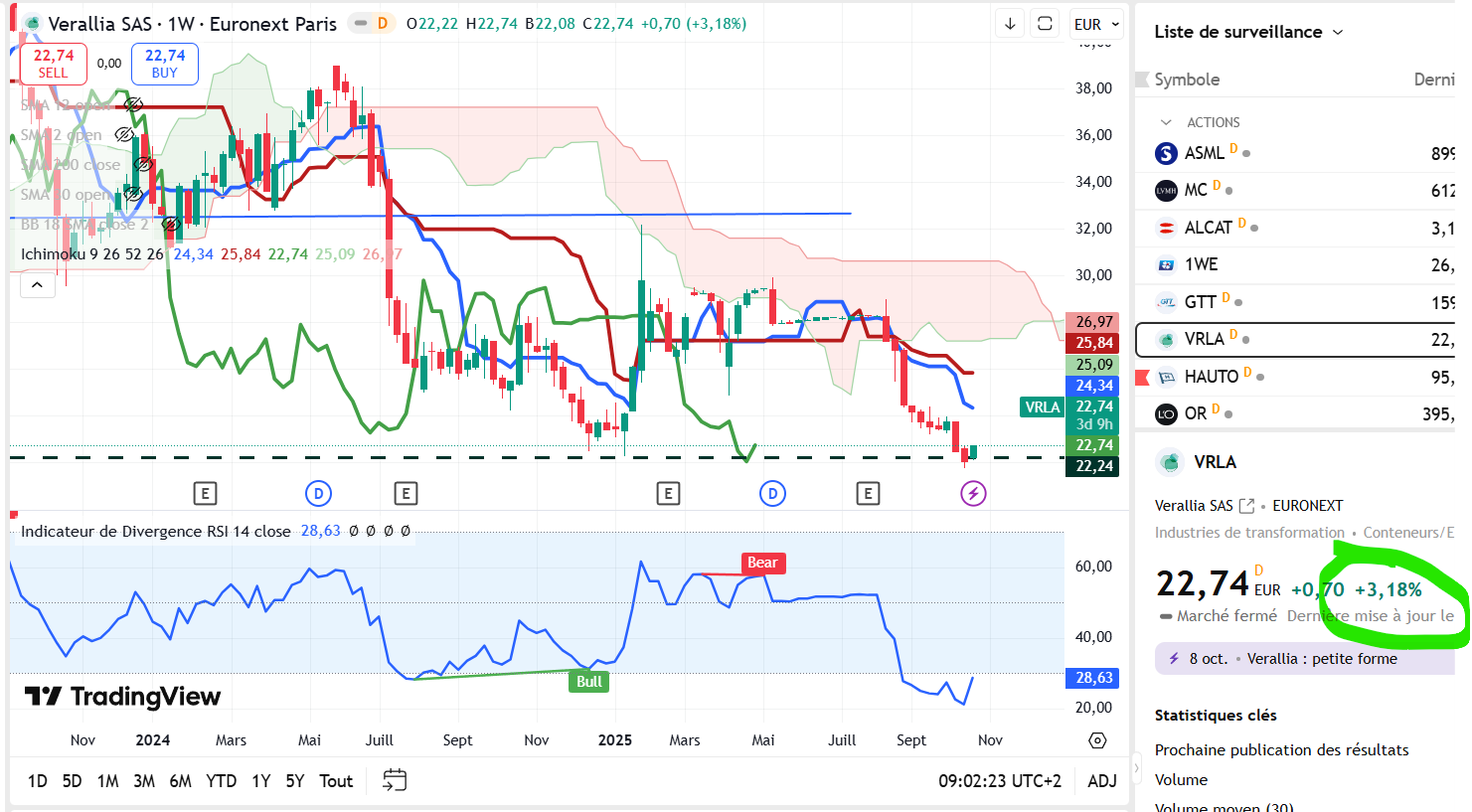Click the fullscreen chart frame icon
Viewport: 1472px width, 812px height.
[1045, 24]
